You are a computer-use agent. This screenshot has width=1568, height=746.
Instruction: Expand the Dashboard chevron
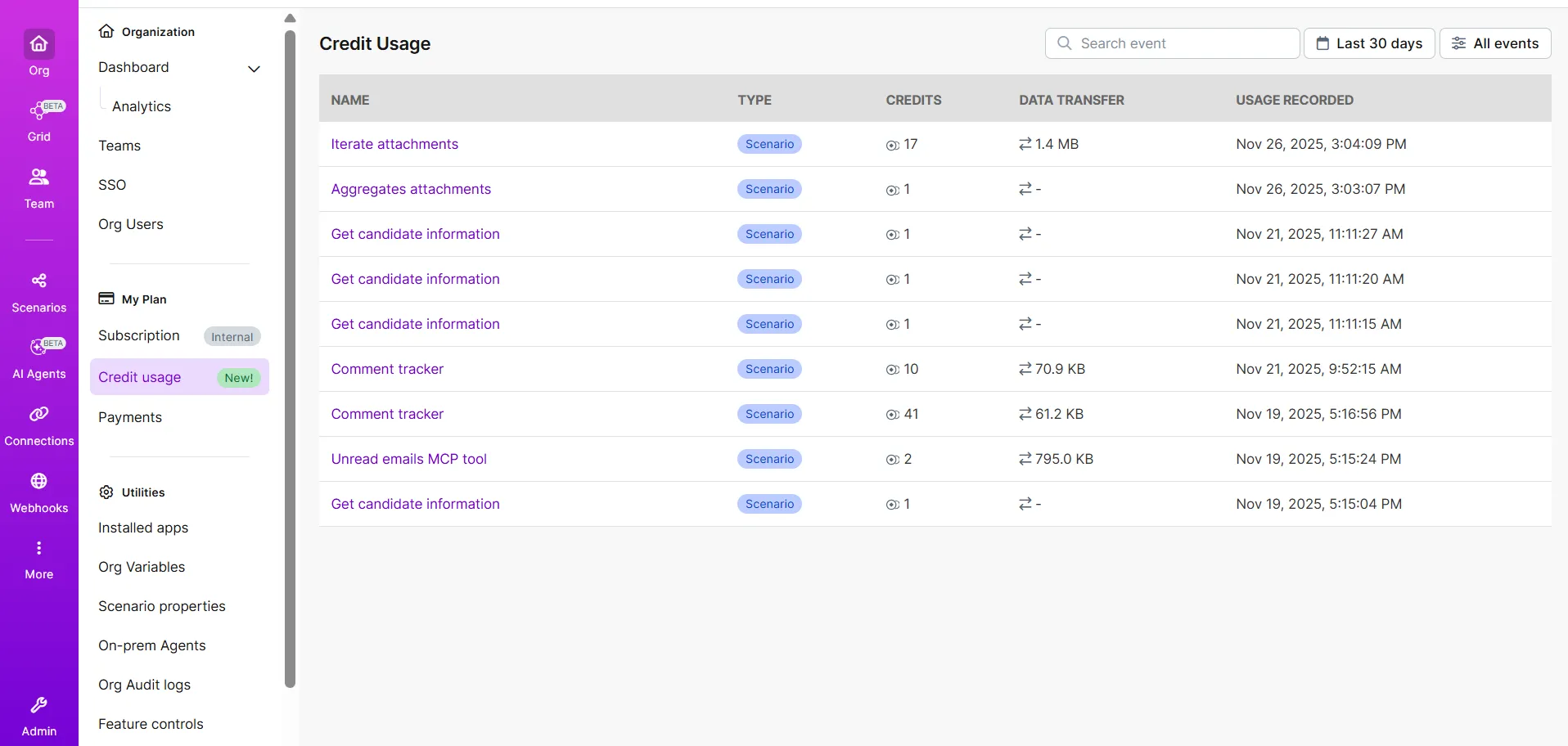[254, 69]
